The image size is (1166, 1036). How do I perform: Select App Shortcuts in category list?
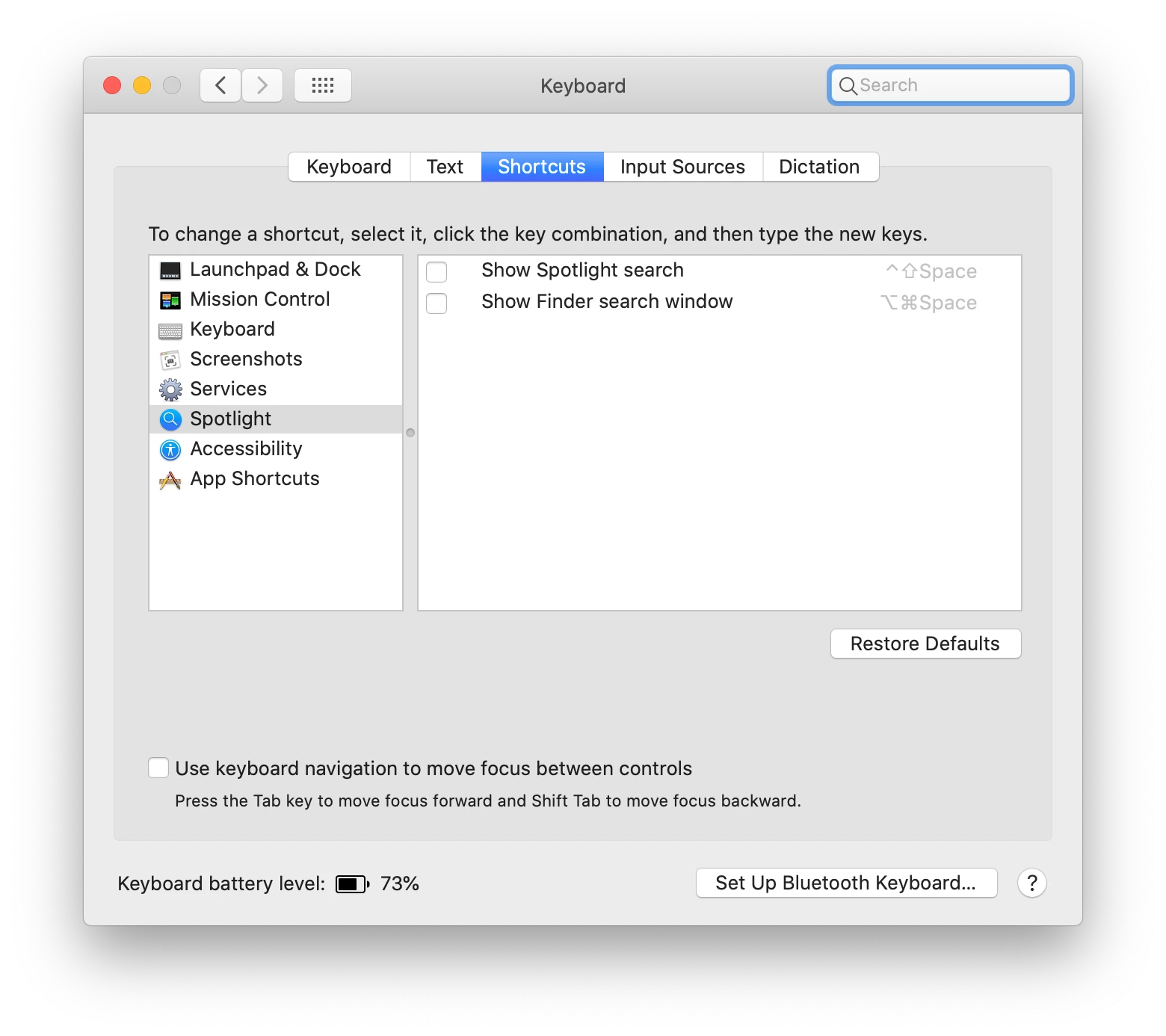(x=276, y=479)
